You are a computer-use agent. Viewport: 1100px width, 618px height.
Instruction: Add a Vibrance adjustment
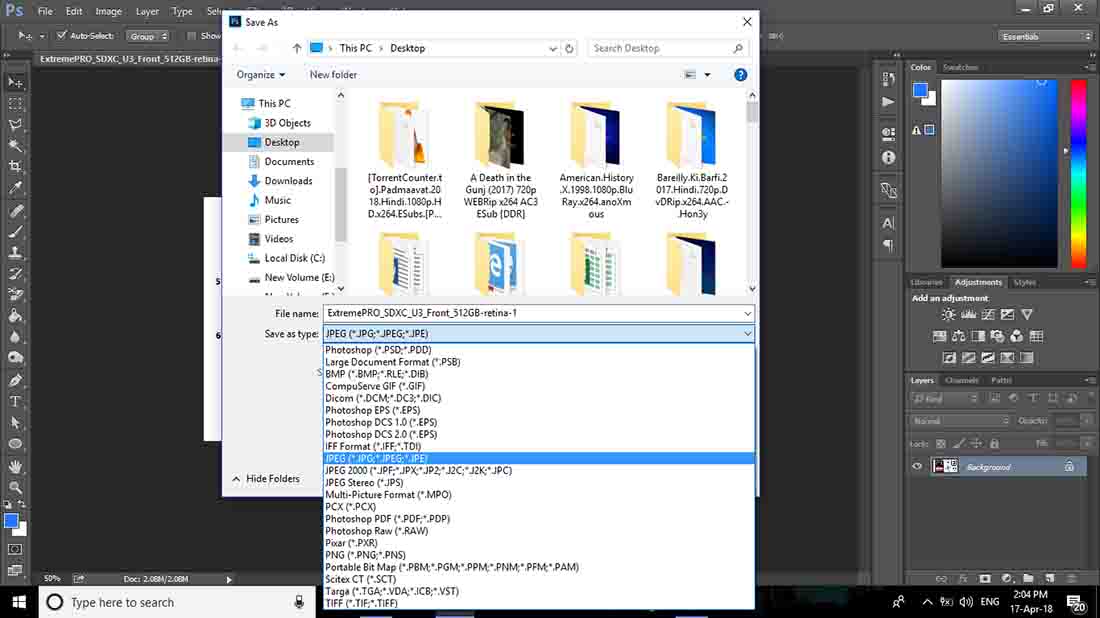pos(1027,315)
